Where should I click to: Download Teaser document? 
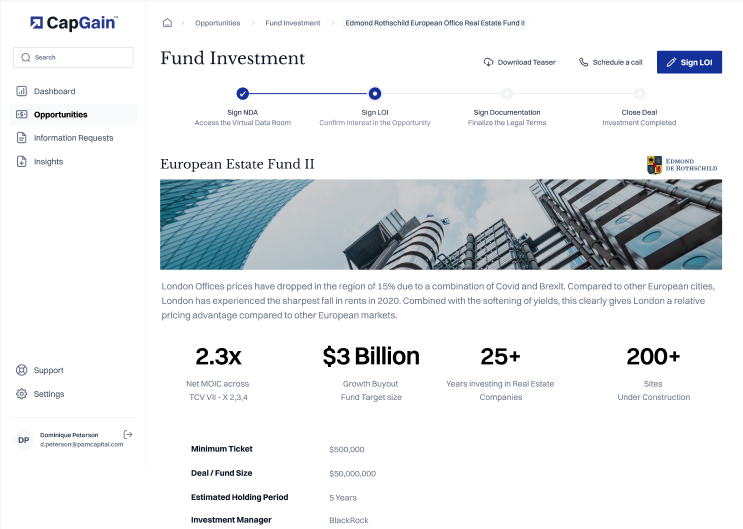tap(519, 62)
